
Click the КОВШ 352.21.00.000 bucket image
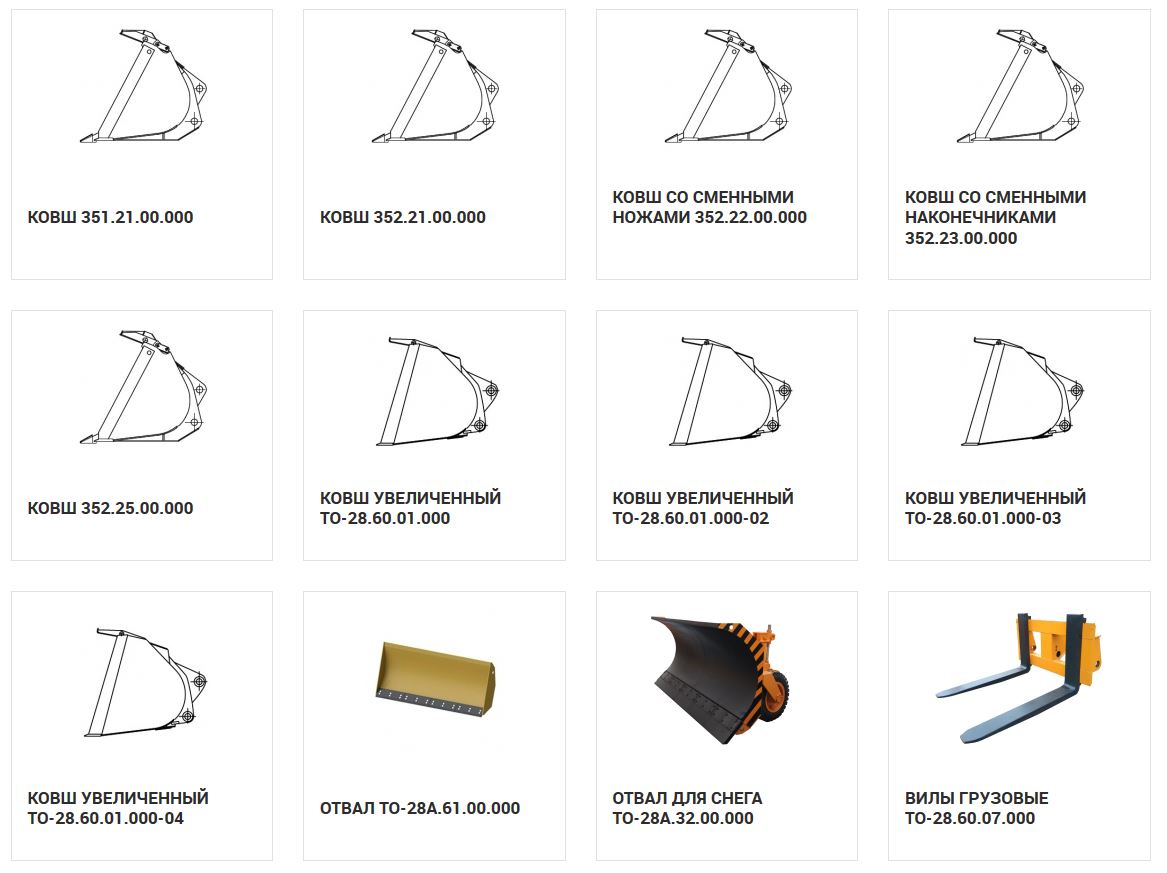click(435, 86)
